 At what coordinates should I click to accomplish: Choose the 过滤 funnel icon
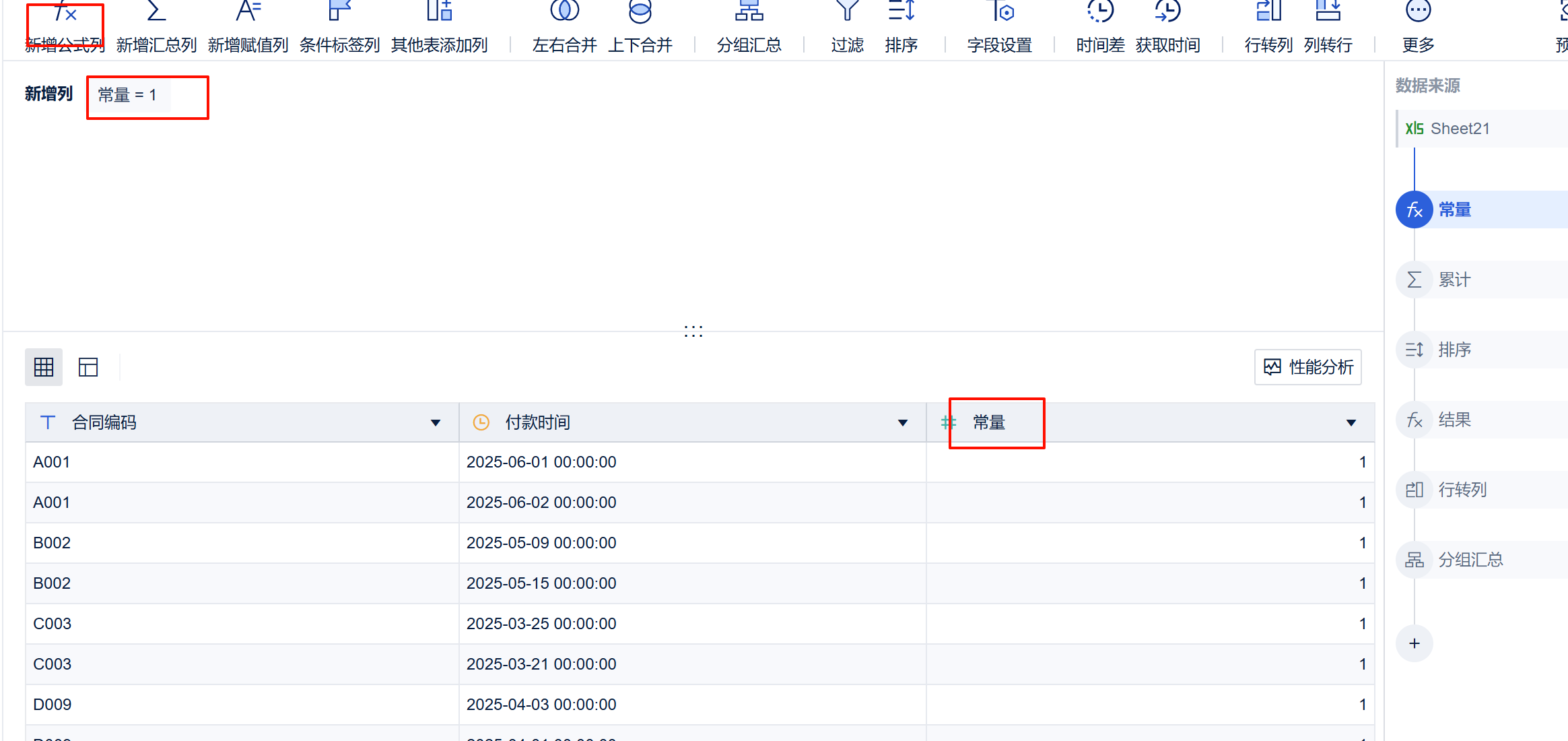[x=847, y=27]
